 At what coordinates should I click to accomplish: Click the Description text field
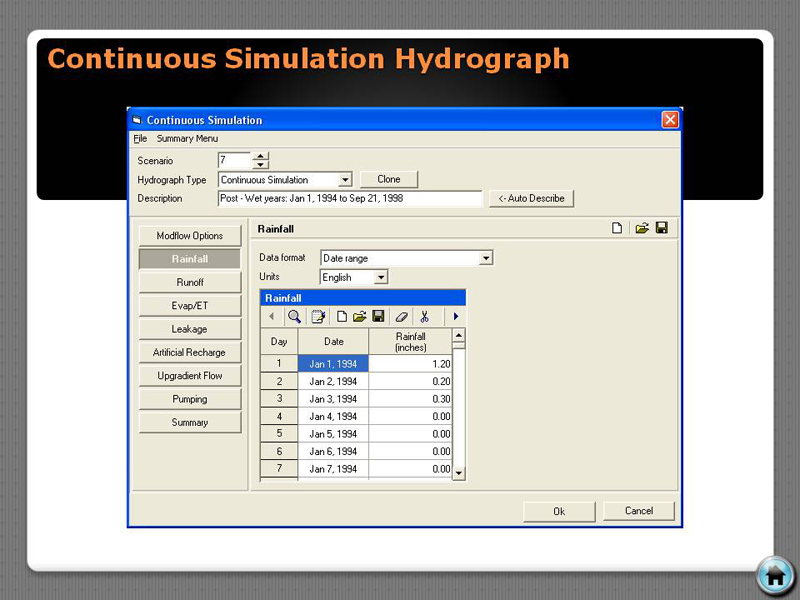350,198
